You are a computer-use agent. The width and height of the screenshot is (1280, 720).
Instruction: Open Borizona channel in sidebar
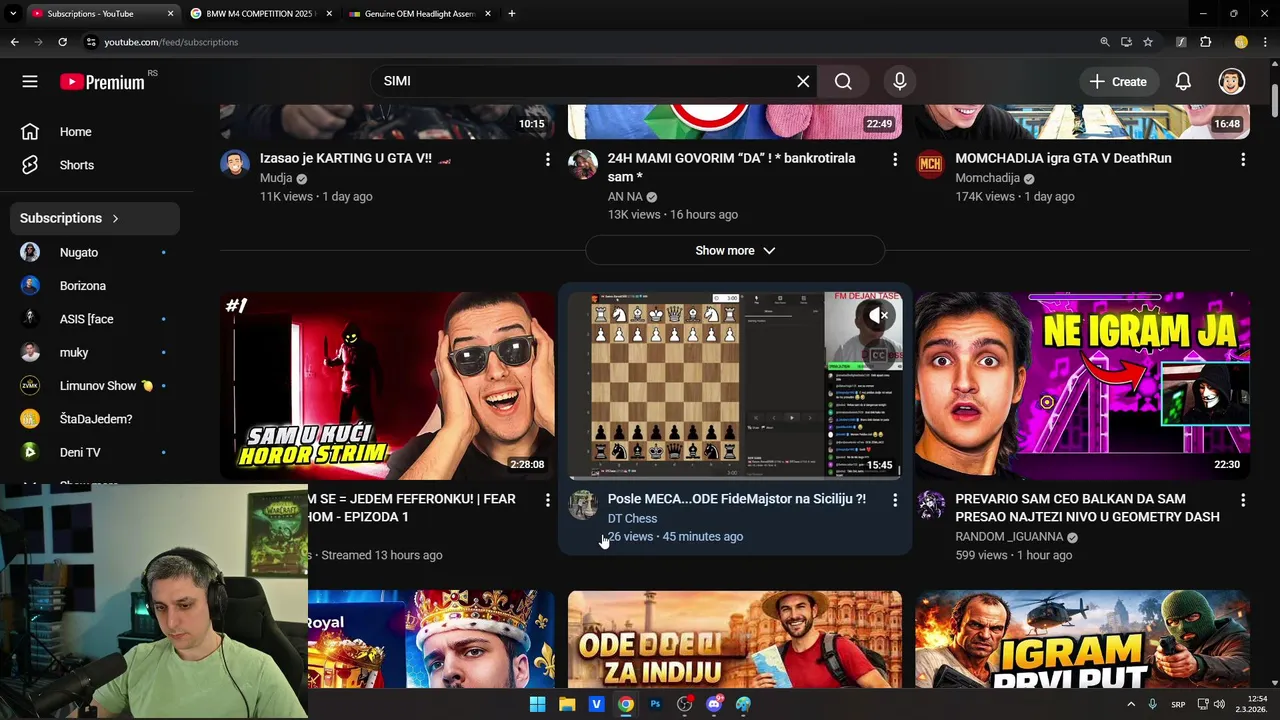97,286
